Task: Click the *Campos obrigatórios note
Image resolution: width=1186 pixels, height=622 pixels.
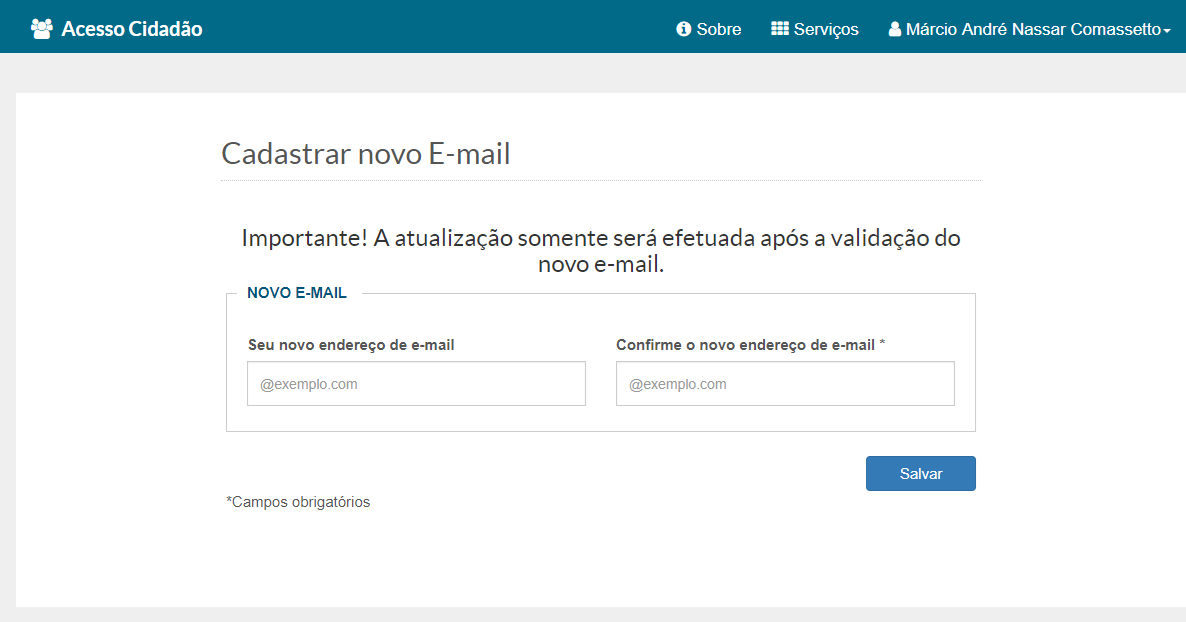Action: point(298,502)
